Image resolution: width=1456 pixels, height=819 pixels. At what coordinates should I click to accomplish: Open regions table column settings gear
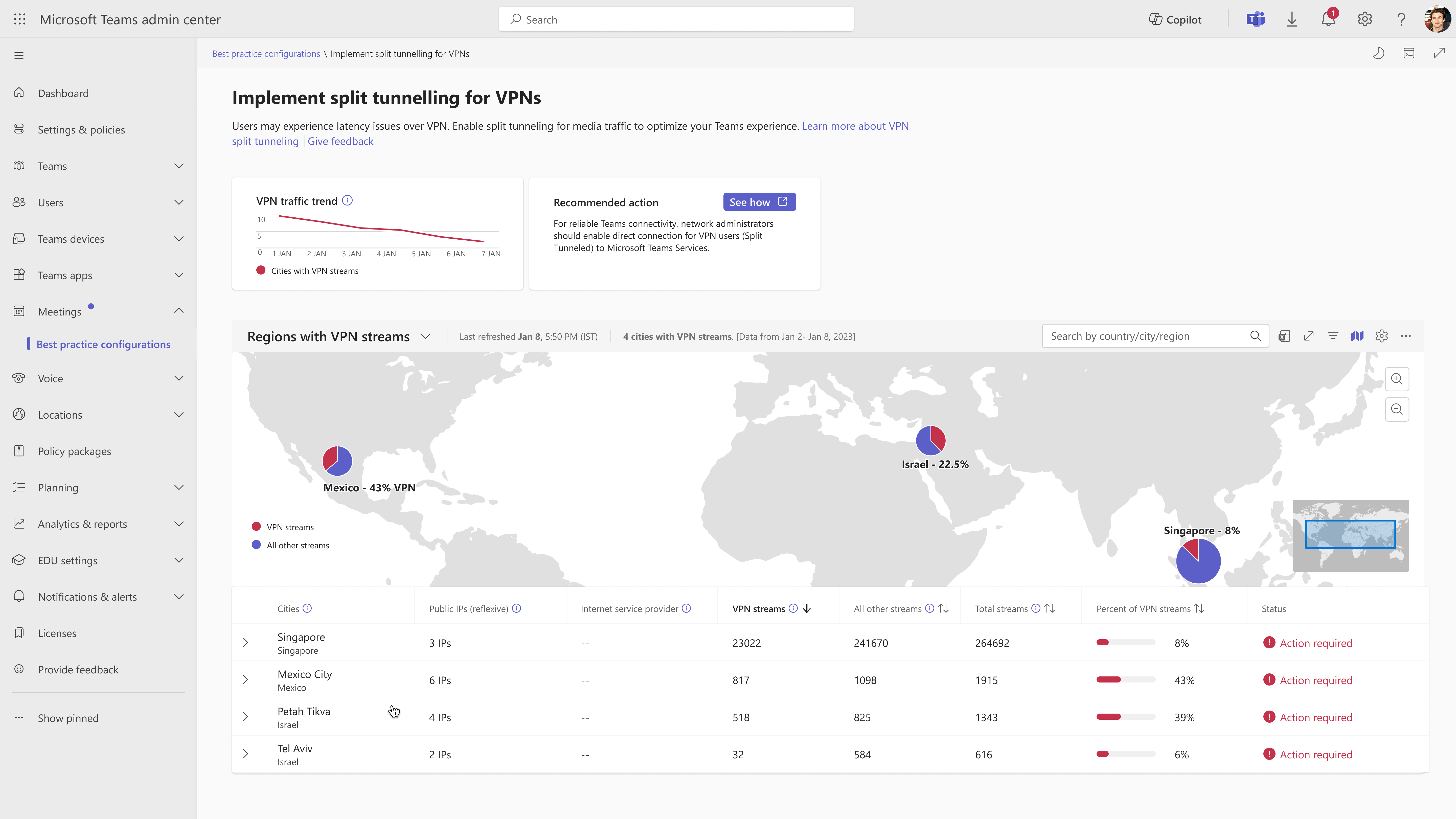click(1382, 336)
